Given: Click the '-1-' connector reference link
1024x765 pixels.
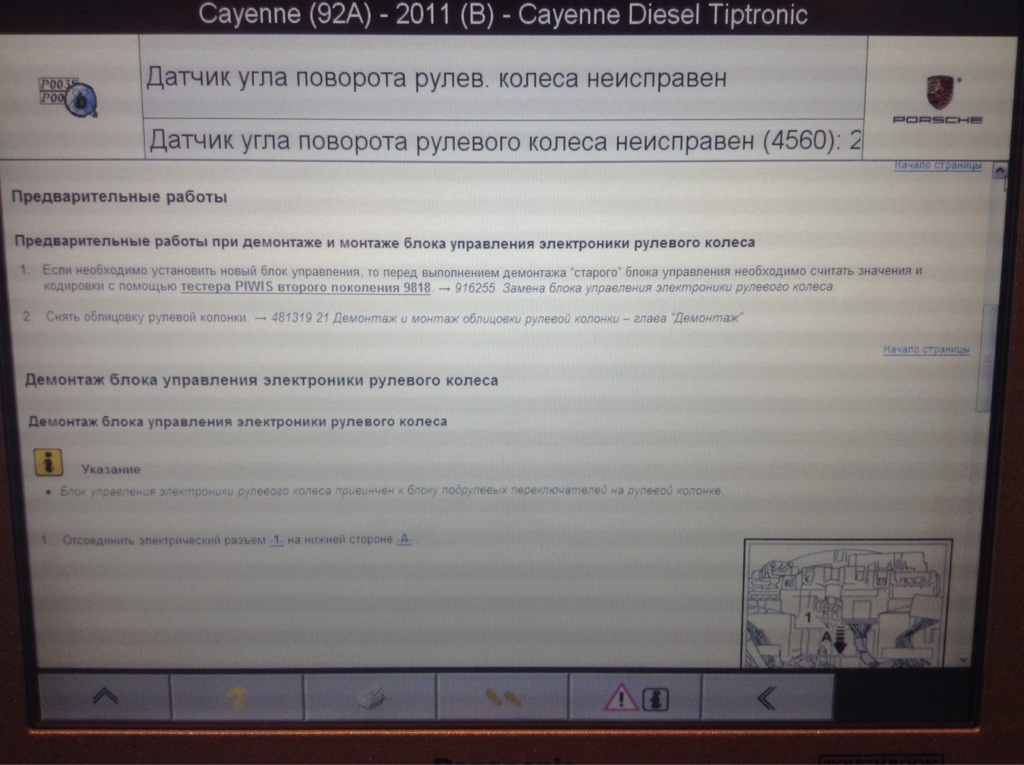Looking at the screenshot, I should tap(277, 540).
